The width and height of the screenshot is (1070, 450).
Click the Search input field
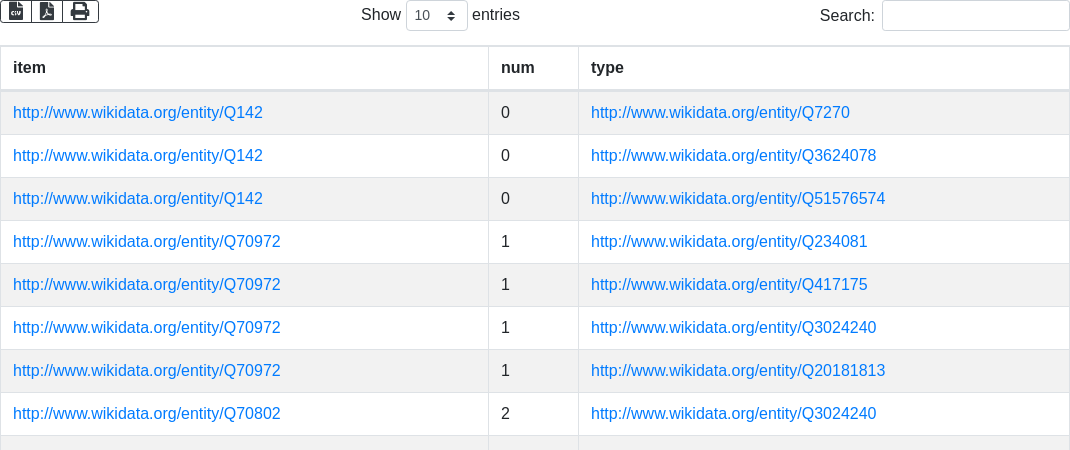click(x=975, y=16)
